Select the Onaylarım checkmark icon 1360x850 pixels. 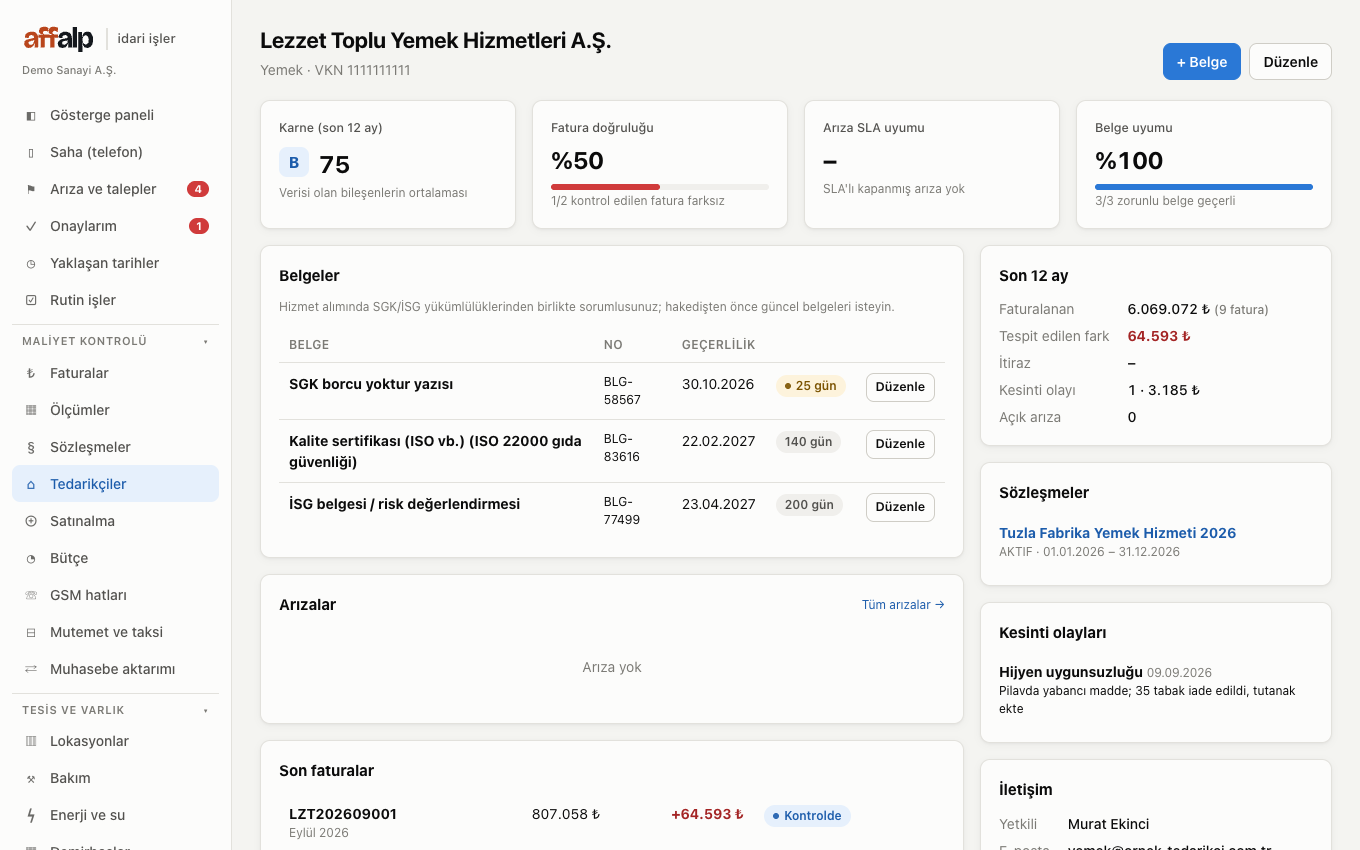[x=31, y=226]
